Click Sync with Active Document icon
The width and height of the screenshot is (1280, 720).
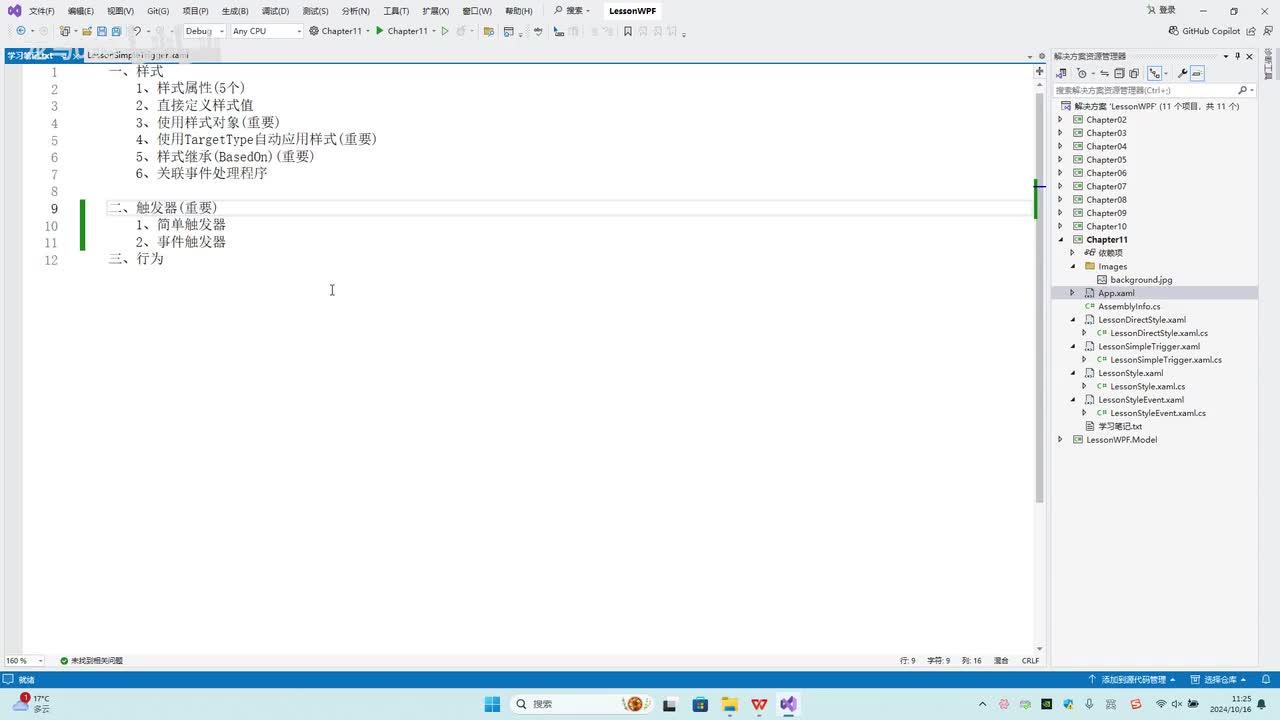point(1104,73)
